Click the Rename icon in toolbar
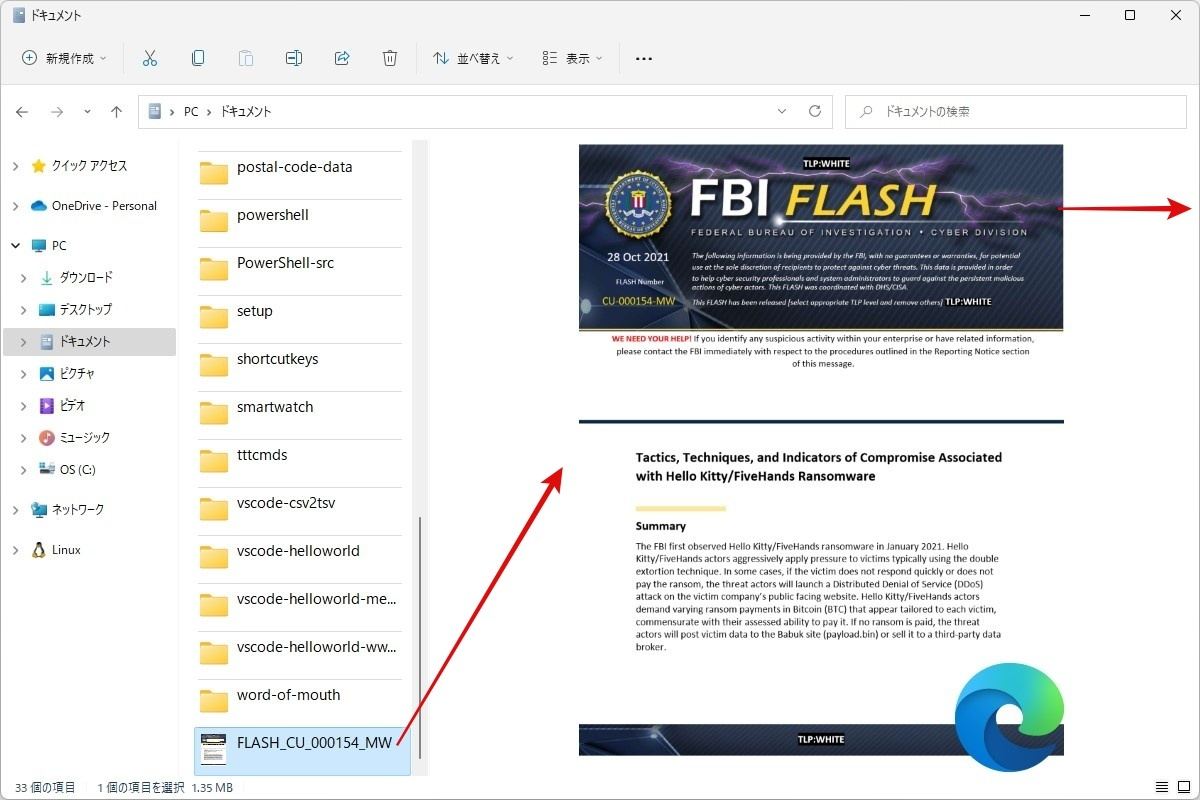Viewport: 1200px width, 800px height. tap(294, 58)
